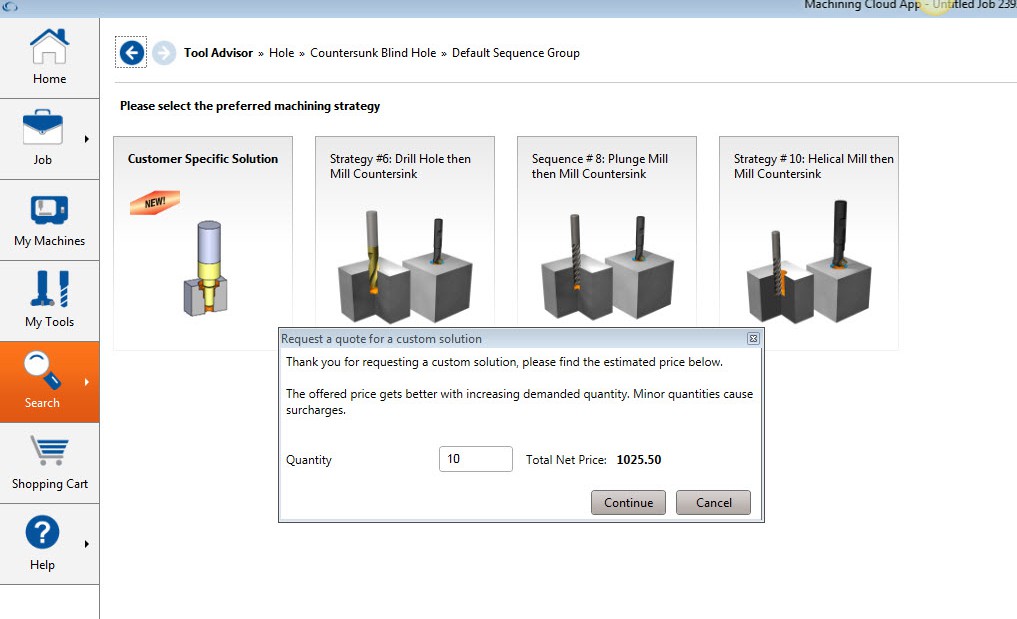Viewport: 1017px width, 619px height.
Task: Open Countersunk Blind Hole breadcrumb
Action: click(373, 53)
